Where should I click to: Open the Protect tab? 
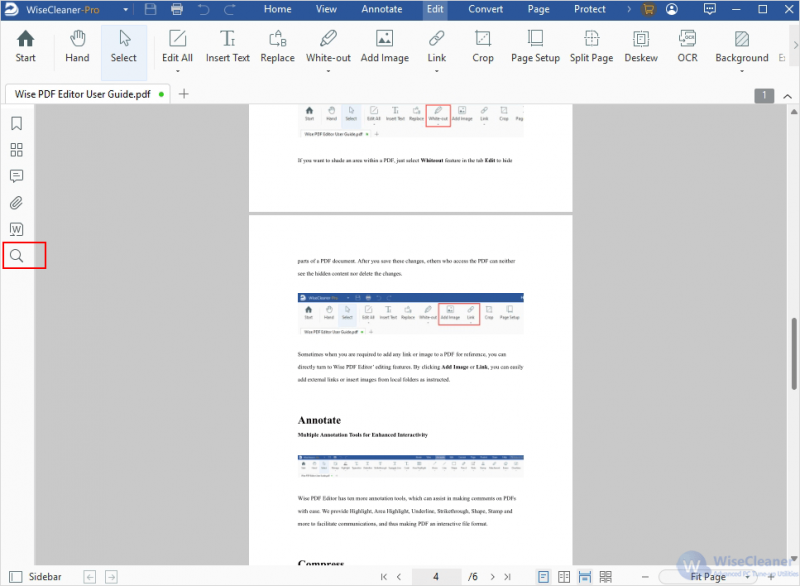pyautogui.click(x=590, y=9)
